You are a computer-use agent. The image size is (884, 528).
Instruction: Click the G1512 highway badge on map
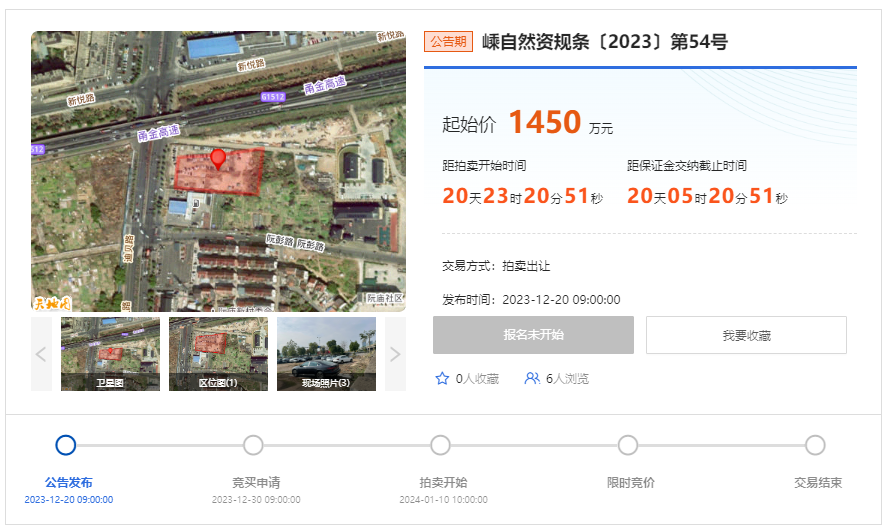tap(273, 97)
